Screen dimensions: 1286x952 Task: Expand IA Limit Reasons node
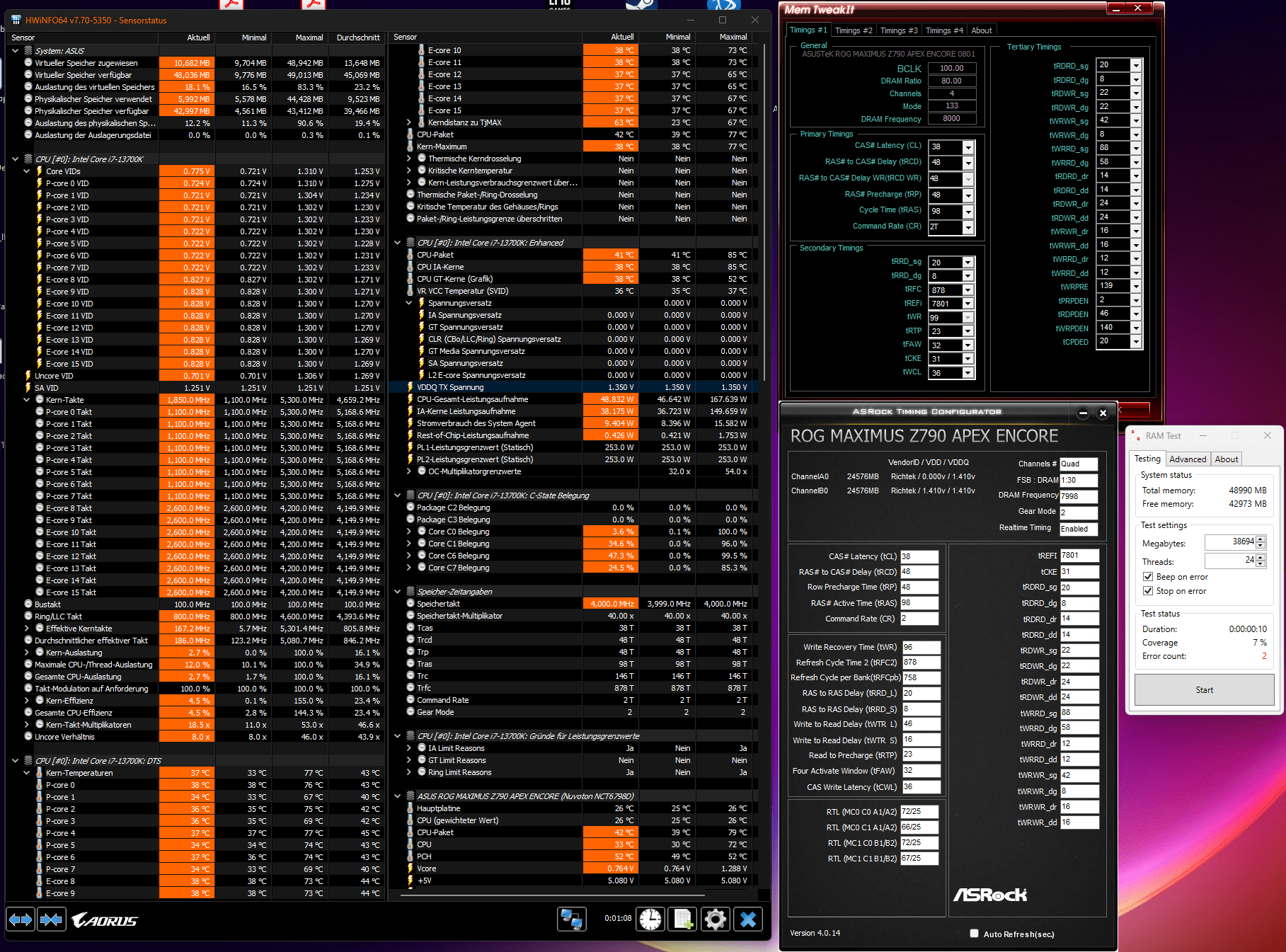coord(409,748)
